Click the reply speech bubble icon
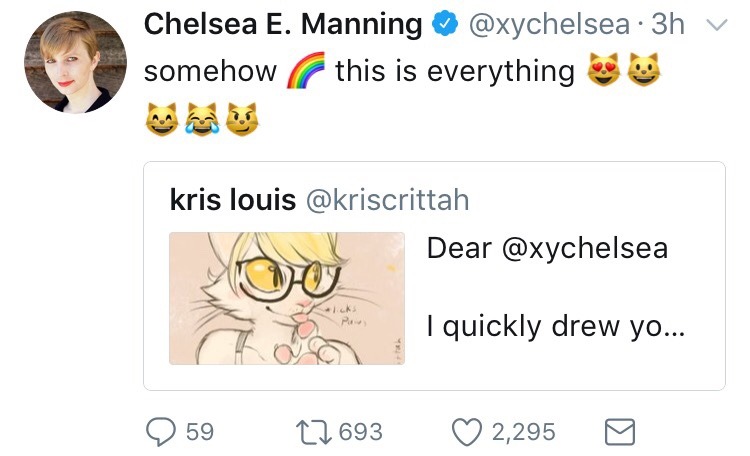Image resolution: width=750 pixels, height=456 pixels. point(162,431)
